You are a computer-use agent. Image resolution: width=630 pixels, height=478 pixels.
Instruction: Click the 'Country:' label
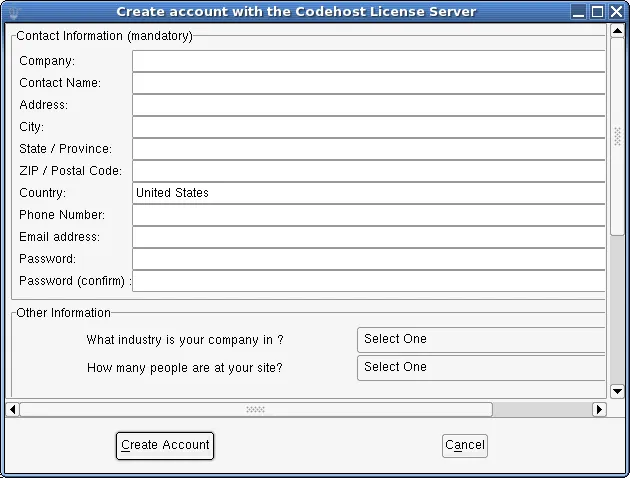tap(43, 193)
